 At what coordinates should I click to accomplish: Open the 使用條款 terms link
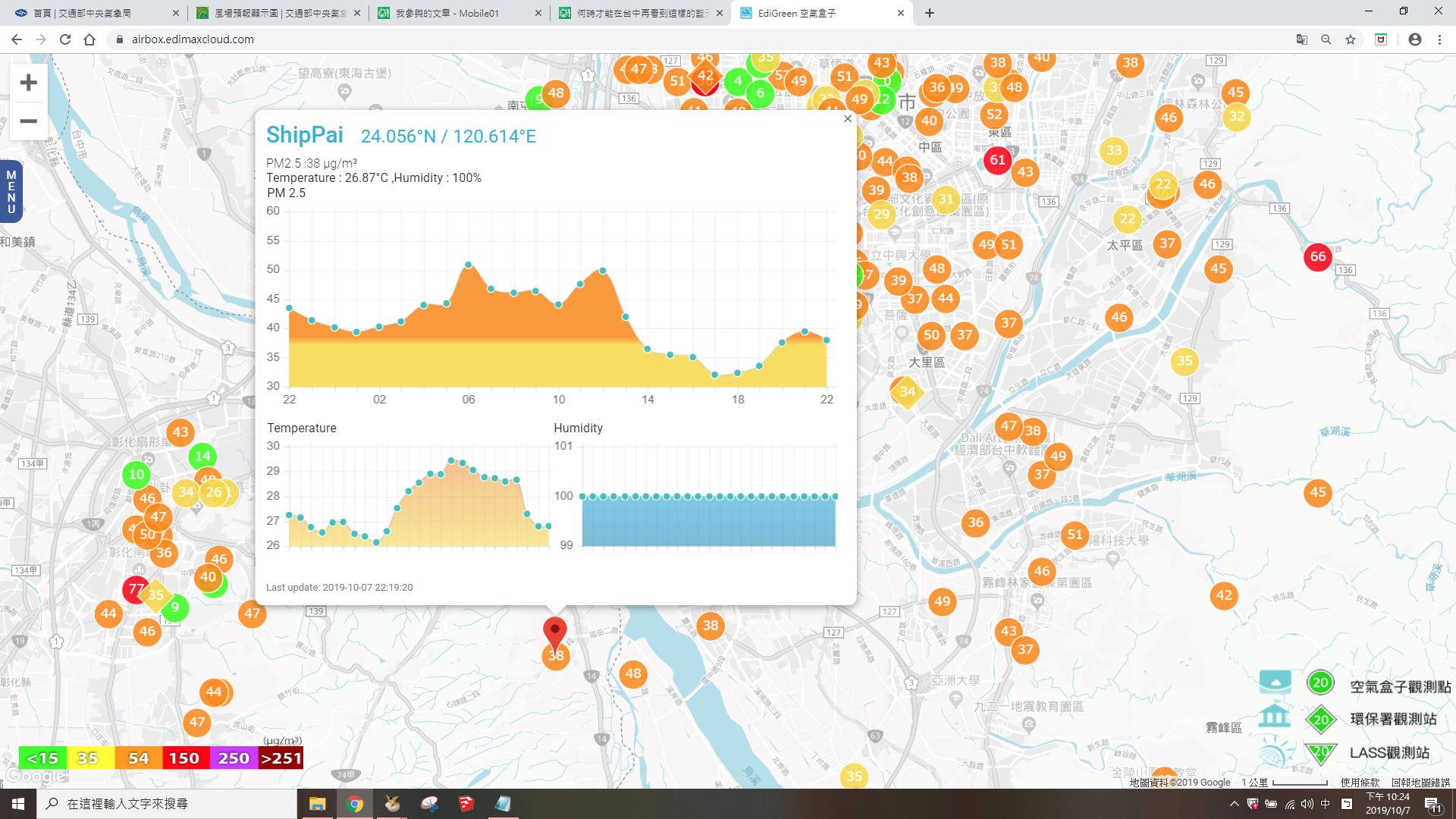[x=1360, y=783]
